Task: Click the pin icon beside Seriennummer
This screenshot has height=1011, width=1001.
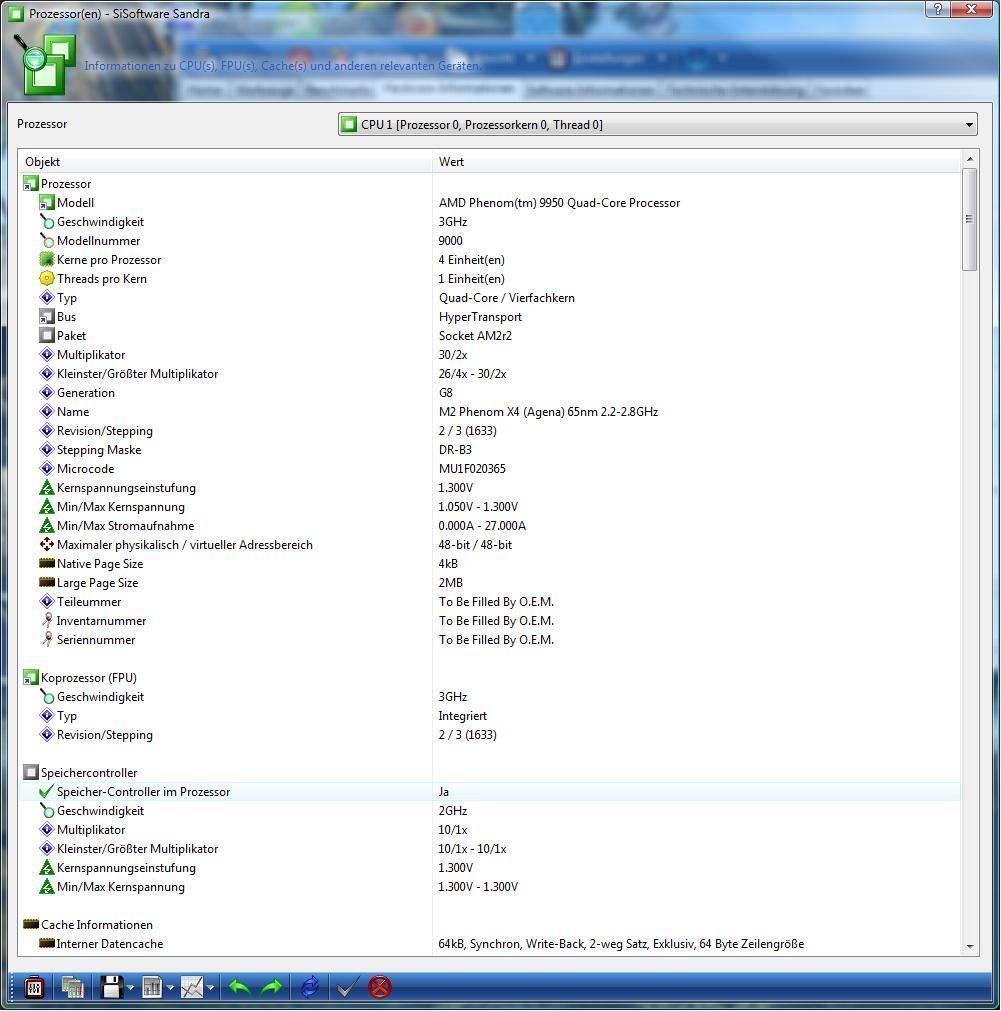Action: (46, 640)
